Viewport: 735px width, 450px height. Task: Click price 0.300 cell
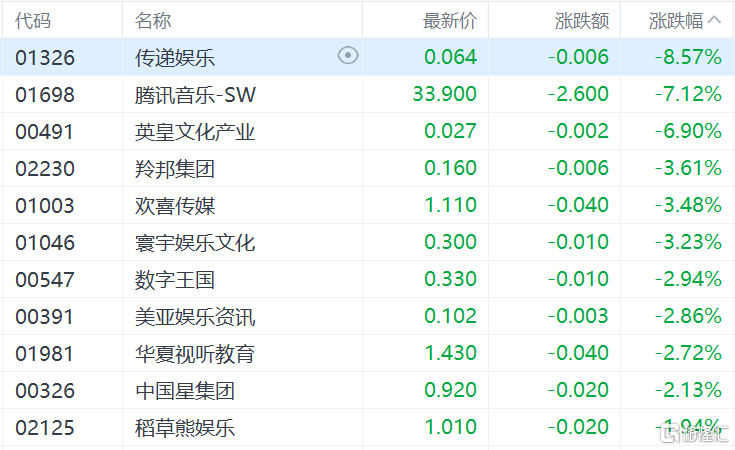tap(450, 242)
